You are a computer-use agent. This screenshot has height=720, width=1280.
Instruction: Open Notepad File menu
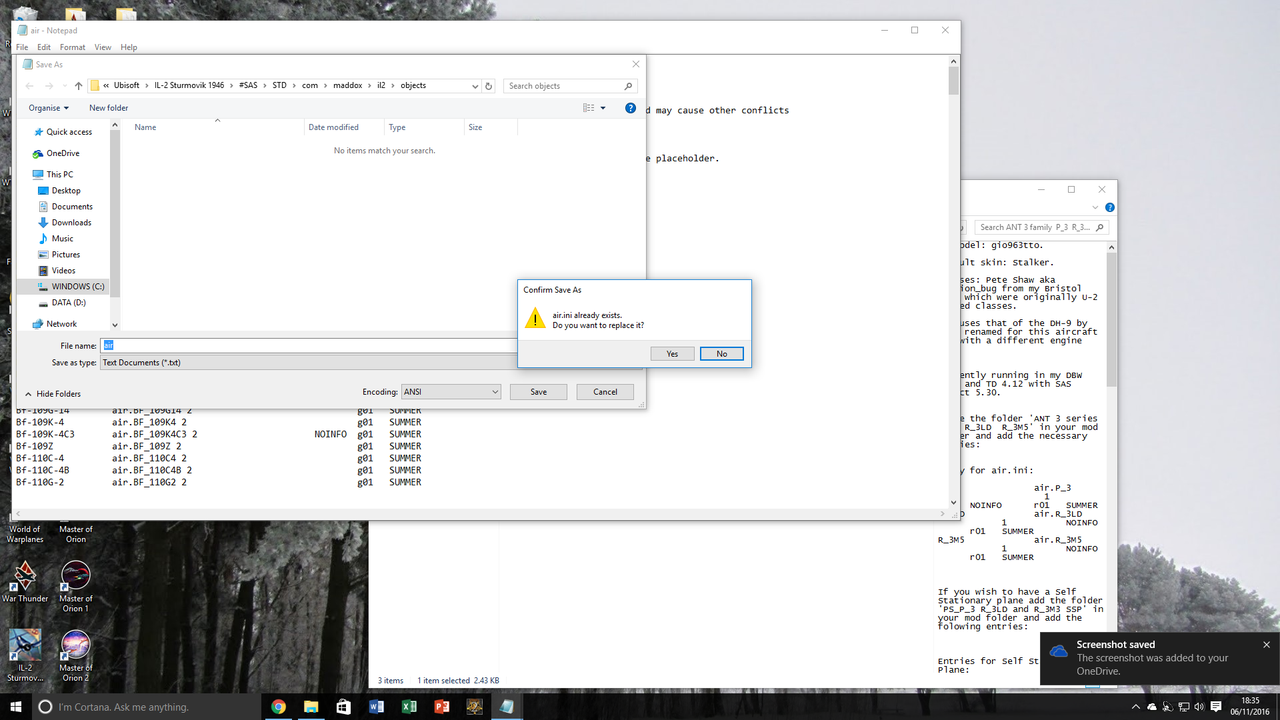click(22, 47)
